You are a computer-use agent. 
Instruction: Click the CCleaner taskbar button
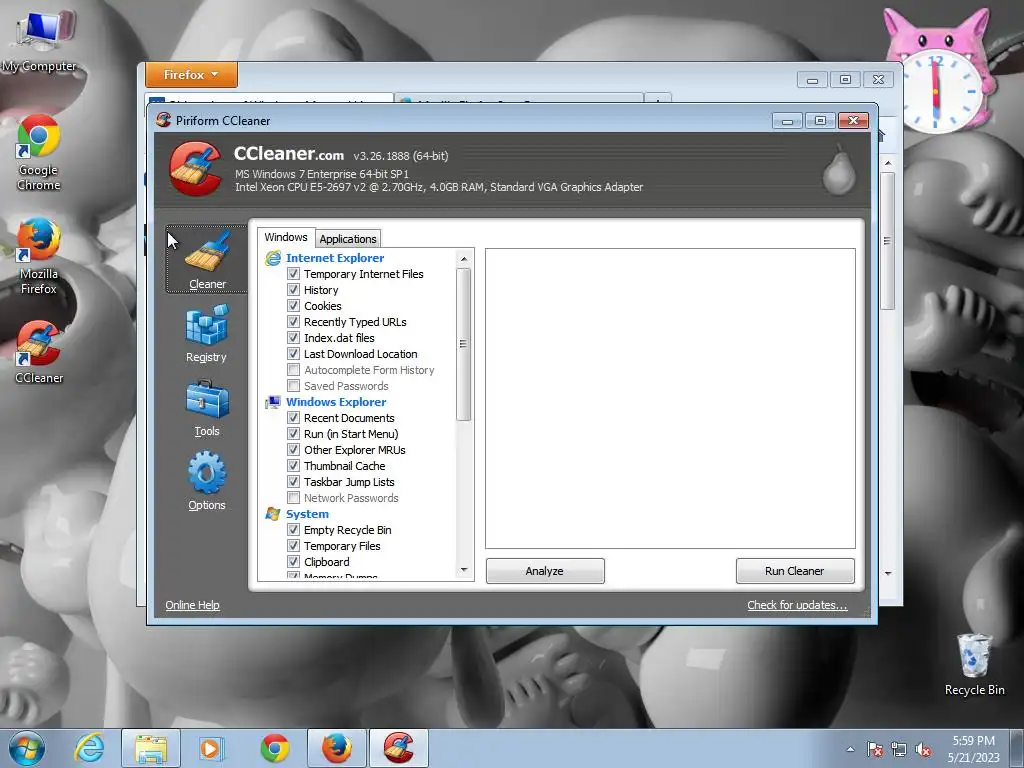[x=399, y=748]
